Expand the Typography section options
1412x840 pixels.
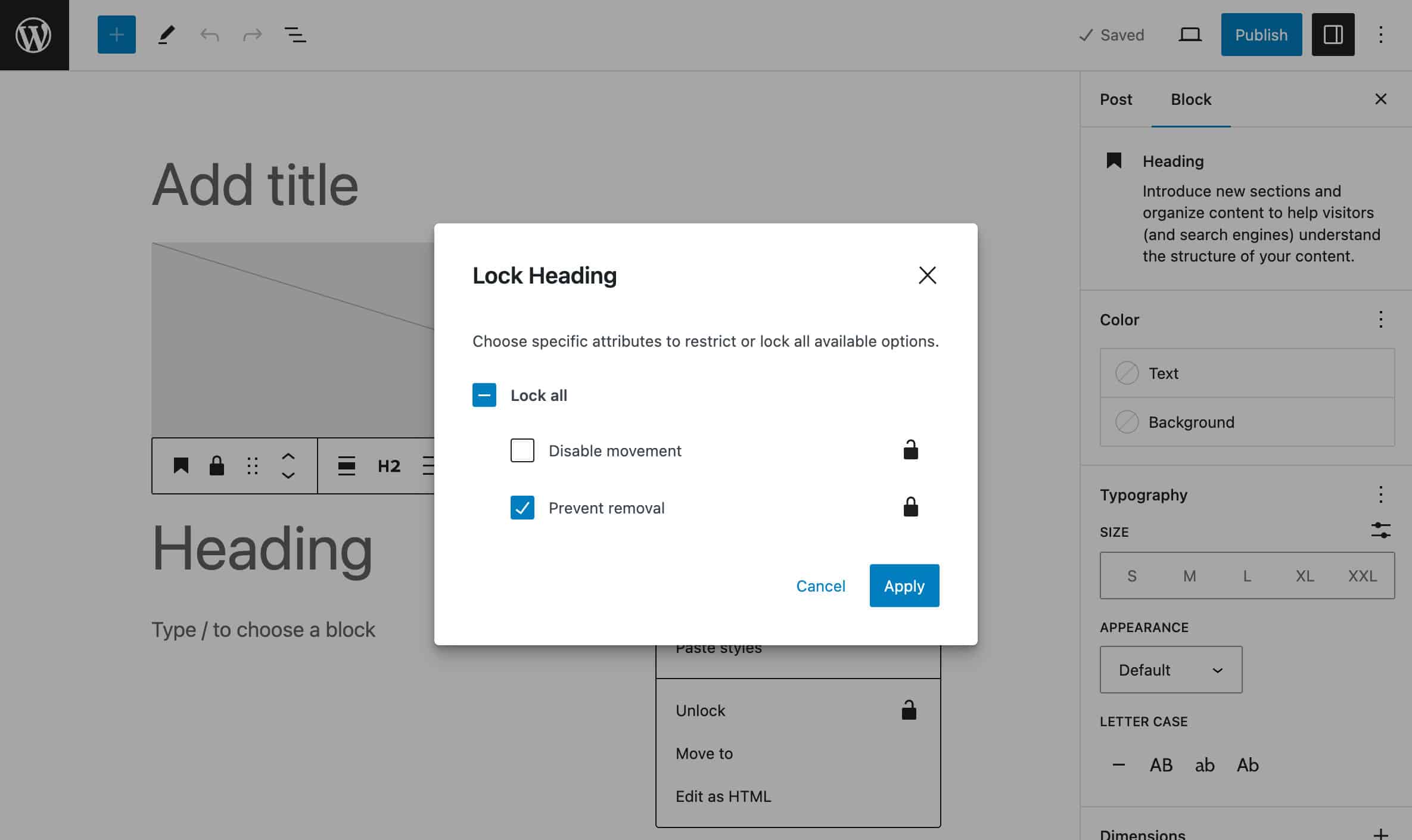(1380, 495)
